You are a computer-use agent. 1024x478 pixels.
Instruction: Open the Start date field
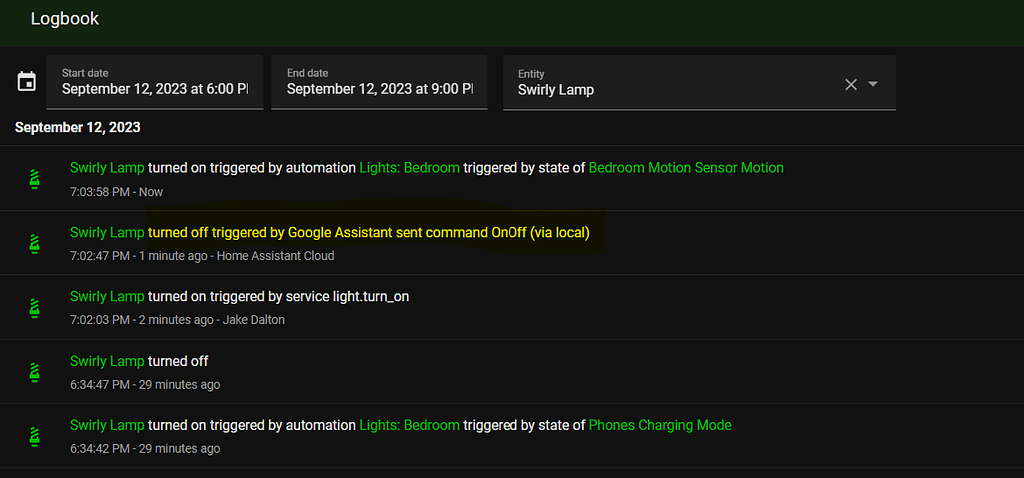pos(155,82)
